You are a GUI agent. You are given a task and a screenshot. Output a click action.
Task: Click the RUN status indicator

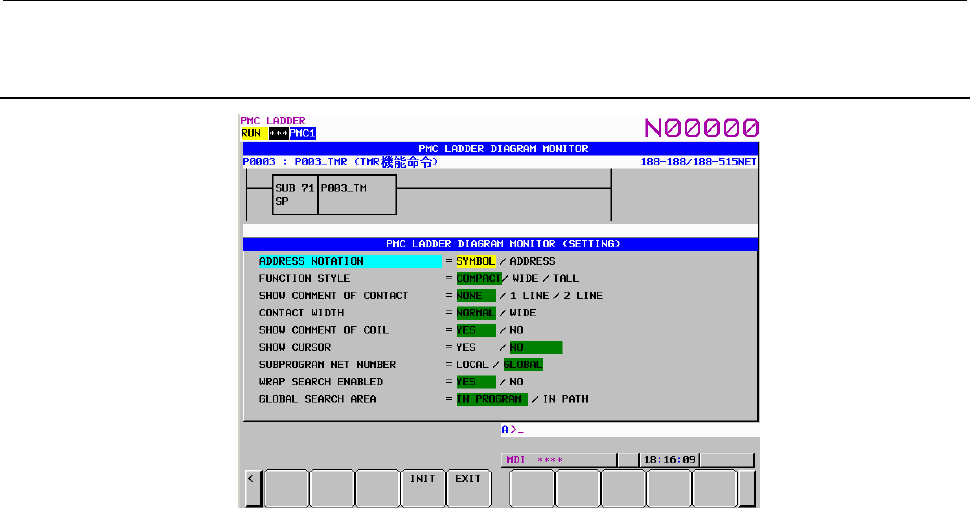point(254,134)
